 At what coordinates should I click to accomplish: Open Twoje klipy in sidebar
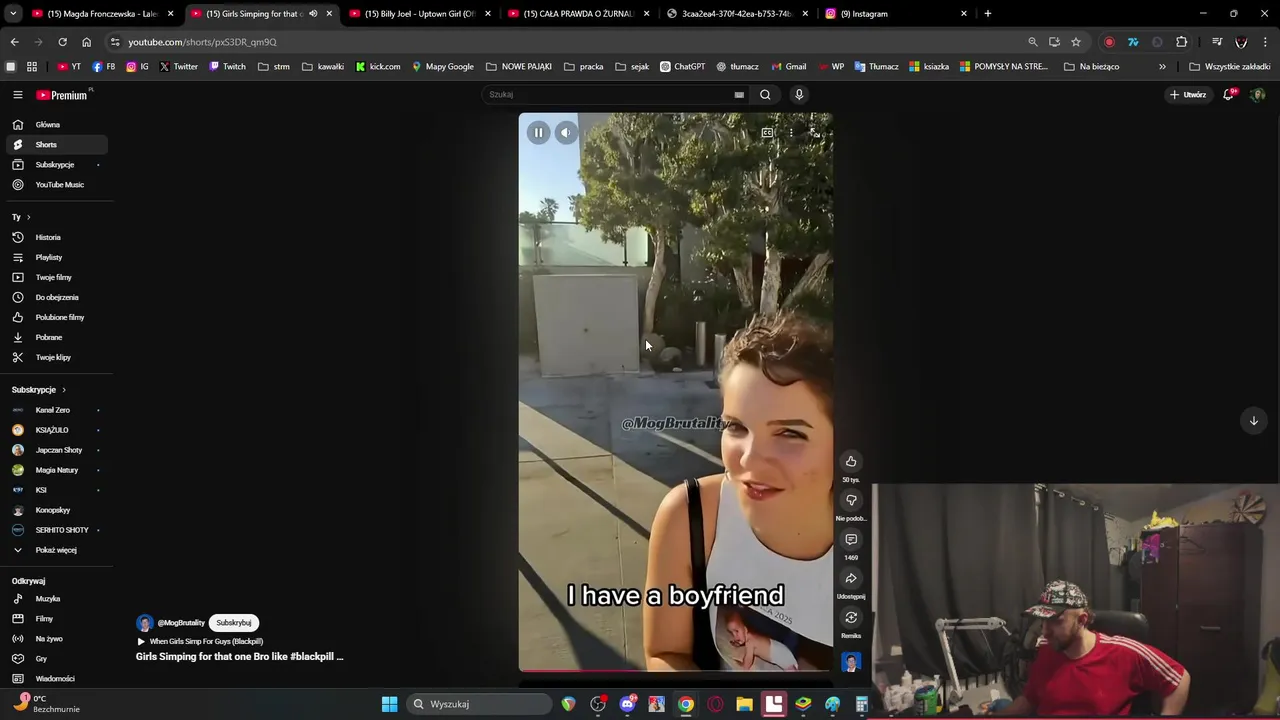pyautogui.click(x=56, y=357)
